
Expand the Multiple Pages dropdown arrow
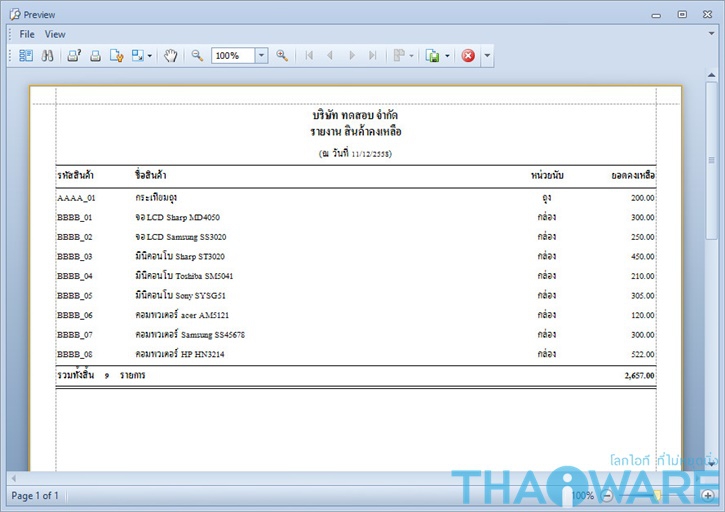[x=412, y=56]
